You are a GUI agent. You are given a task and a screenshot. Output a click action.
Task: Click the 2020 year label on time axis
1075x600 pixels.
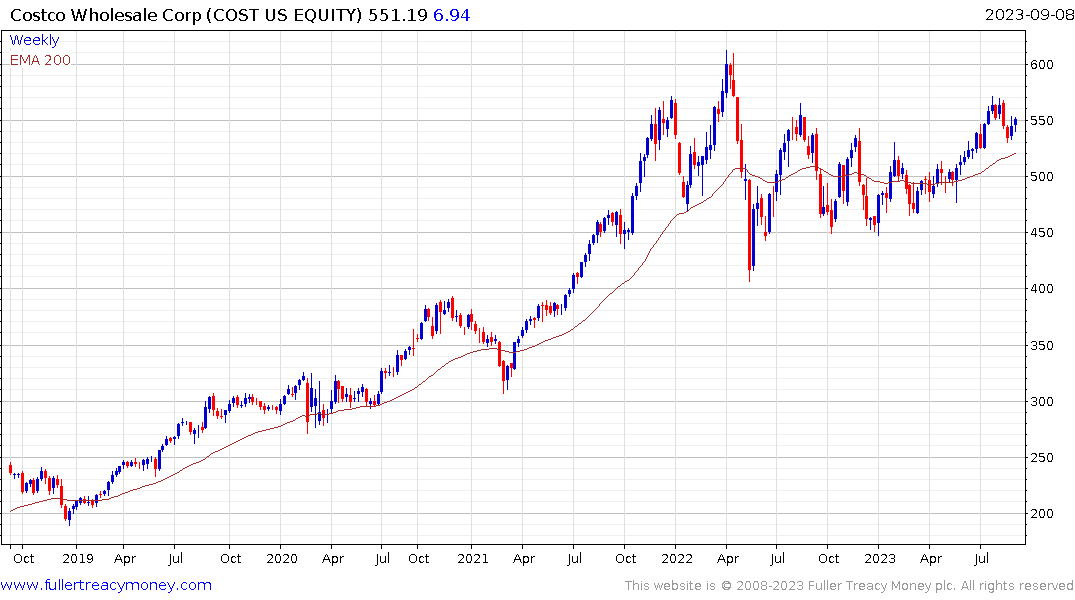pos(282,559)
